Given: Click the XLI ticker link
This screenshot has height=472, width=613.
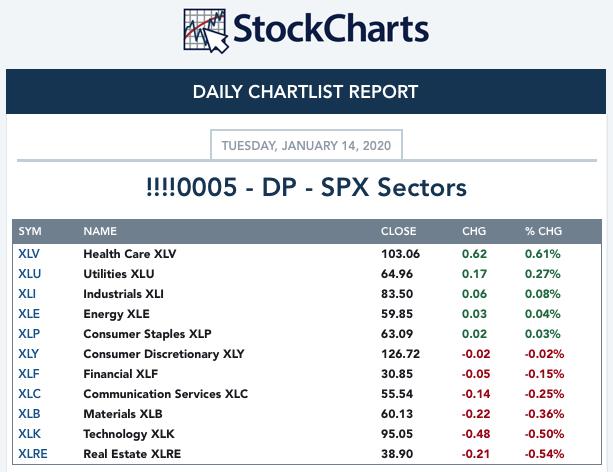Looking at the screenshot, I should 28,294.
